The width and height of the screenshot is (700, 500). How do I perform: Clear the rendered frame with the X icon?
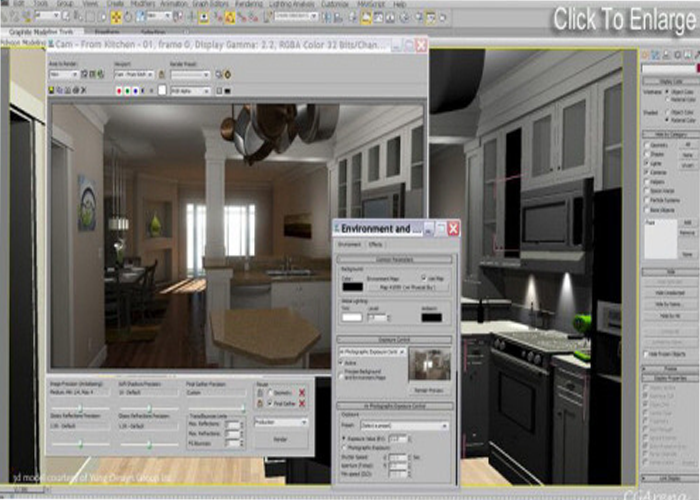(83, 91)
